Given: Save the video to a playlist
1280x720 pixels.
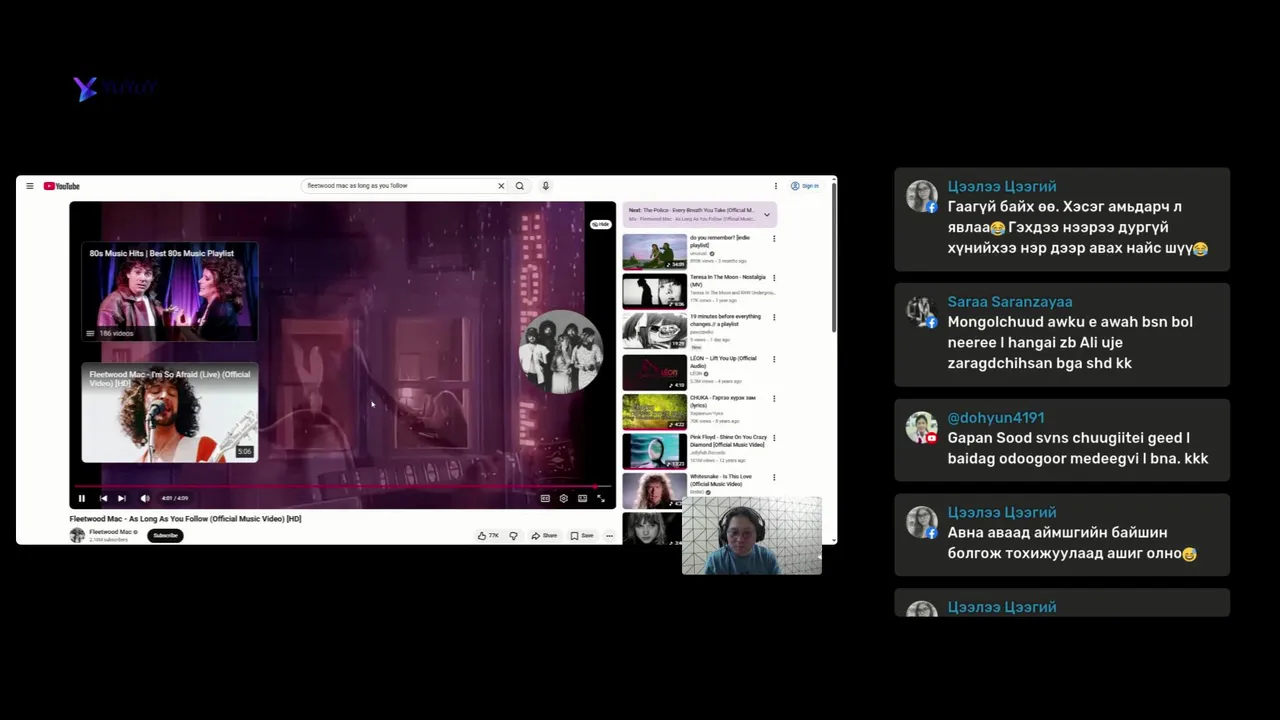Looking at the screenshot, I should coord(582,536).
